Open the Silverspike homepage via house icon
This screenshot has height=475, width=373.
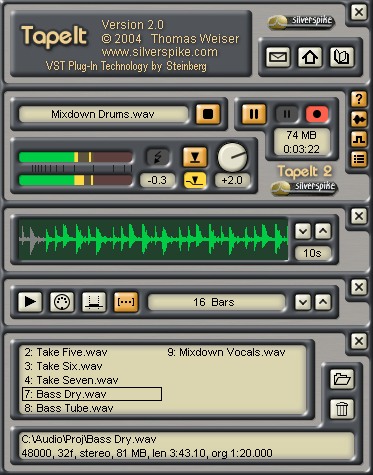pyautogui.click(x=310, y=57)
